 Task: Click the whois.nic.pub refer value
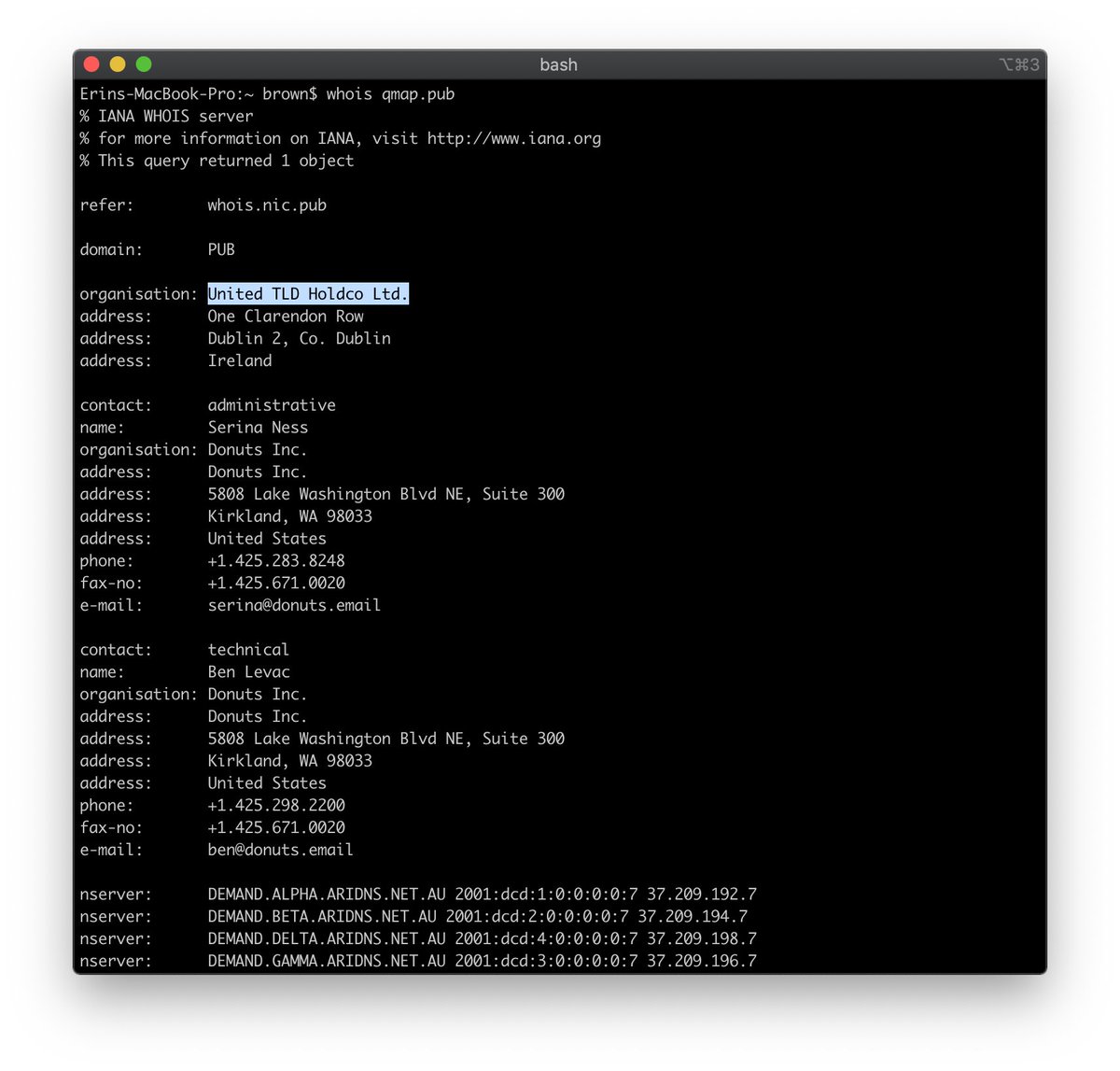(x=267, y=205)
